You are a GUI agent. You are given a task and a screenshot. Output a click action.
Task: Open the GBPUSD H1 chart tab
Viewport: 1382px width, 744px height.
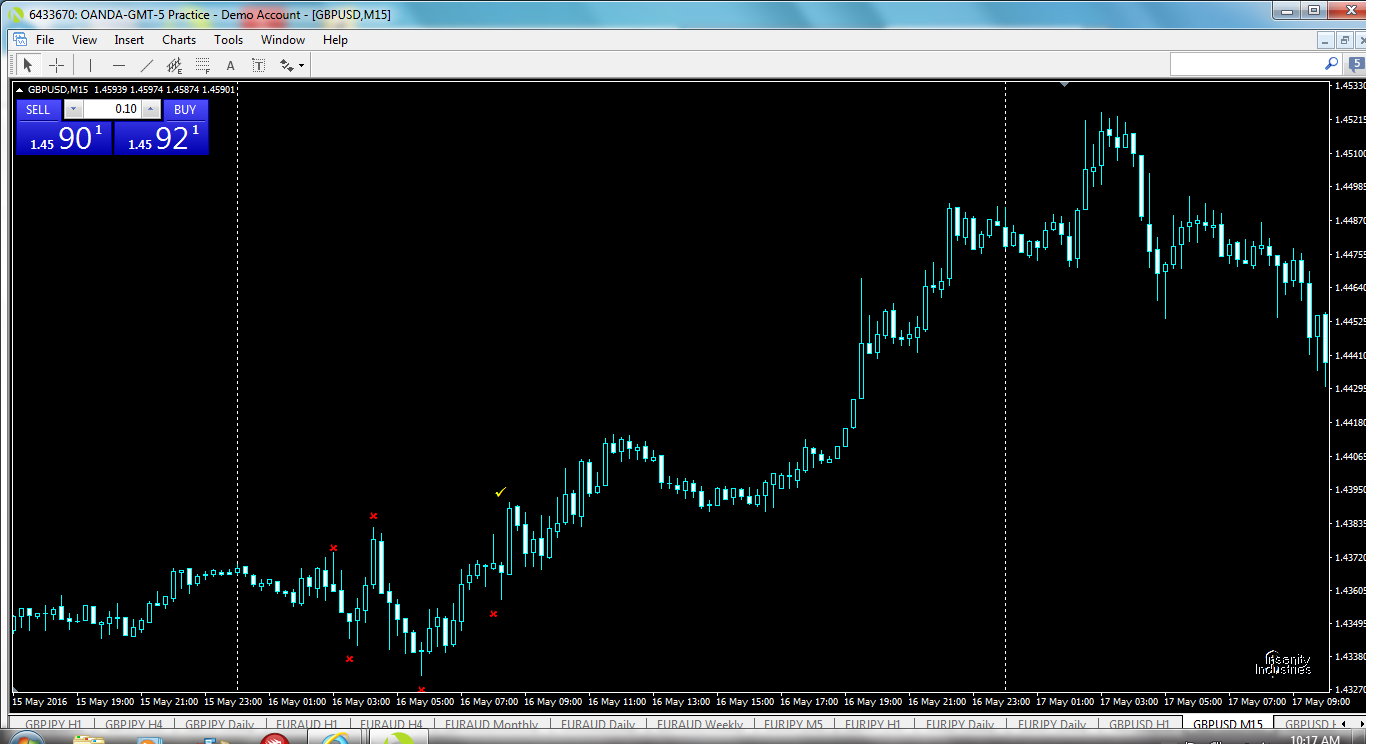pos(1139,724)
